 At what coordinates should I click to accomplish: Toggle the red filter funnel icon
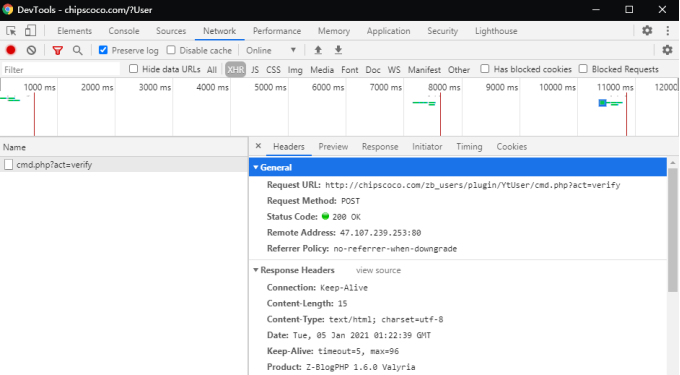[x=57, y=50]
